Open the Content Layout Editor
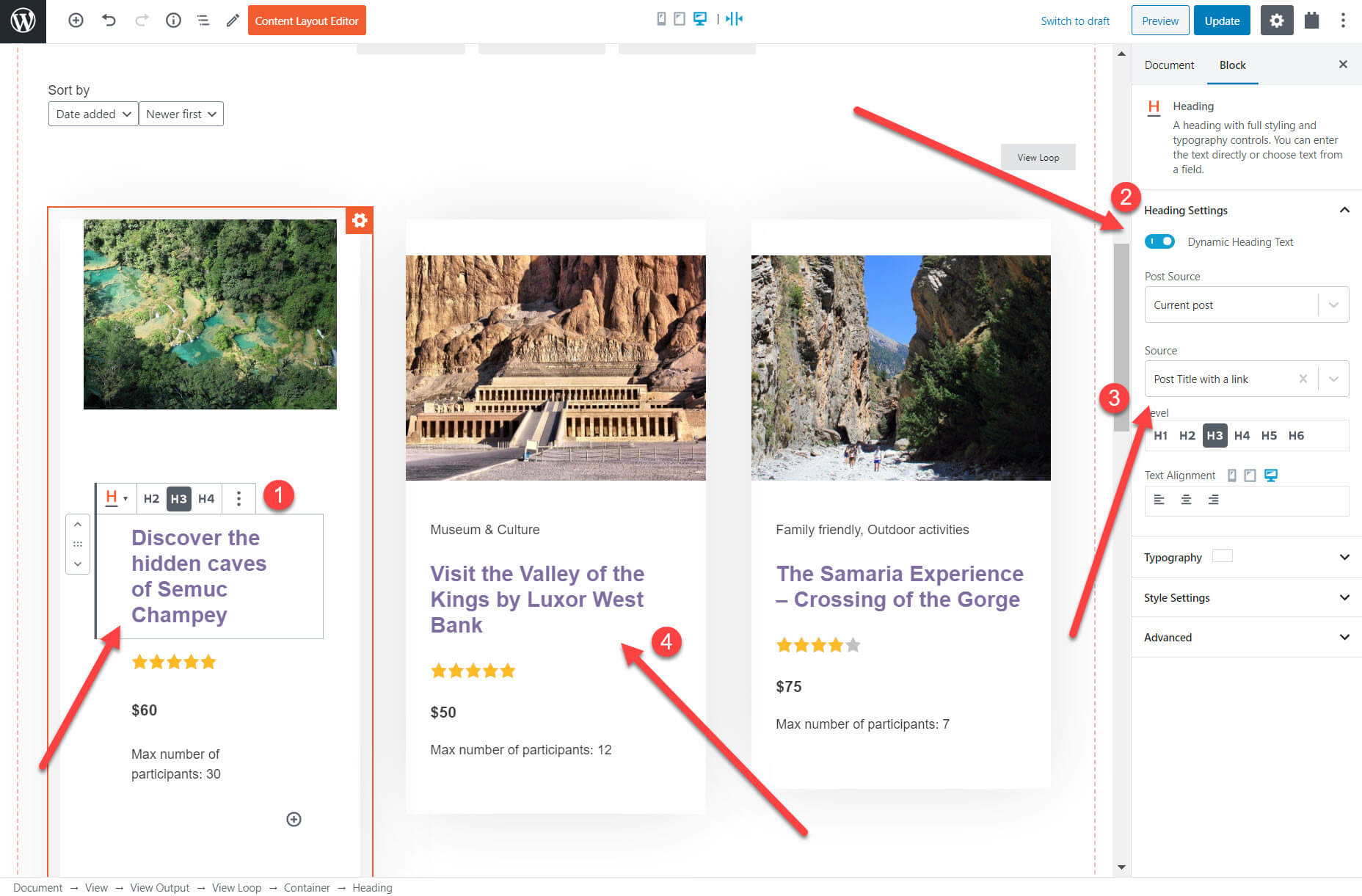 pyautogui.click(x=307, y=21)
